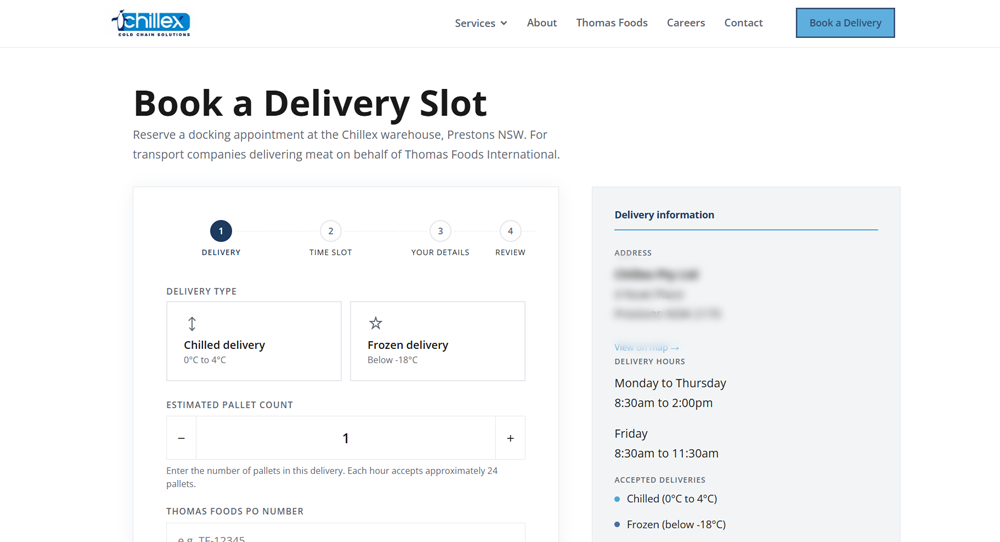Click the 'Estimated Pallet Count' label
The width and height of the screenshot is (1000, 542).
pos(230,405)
